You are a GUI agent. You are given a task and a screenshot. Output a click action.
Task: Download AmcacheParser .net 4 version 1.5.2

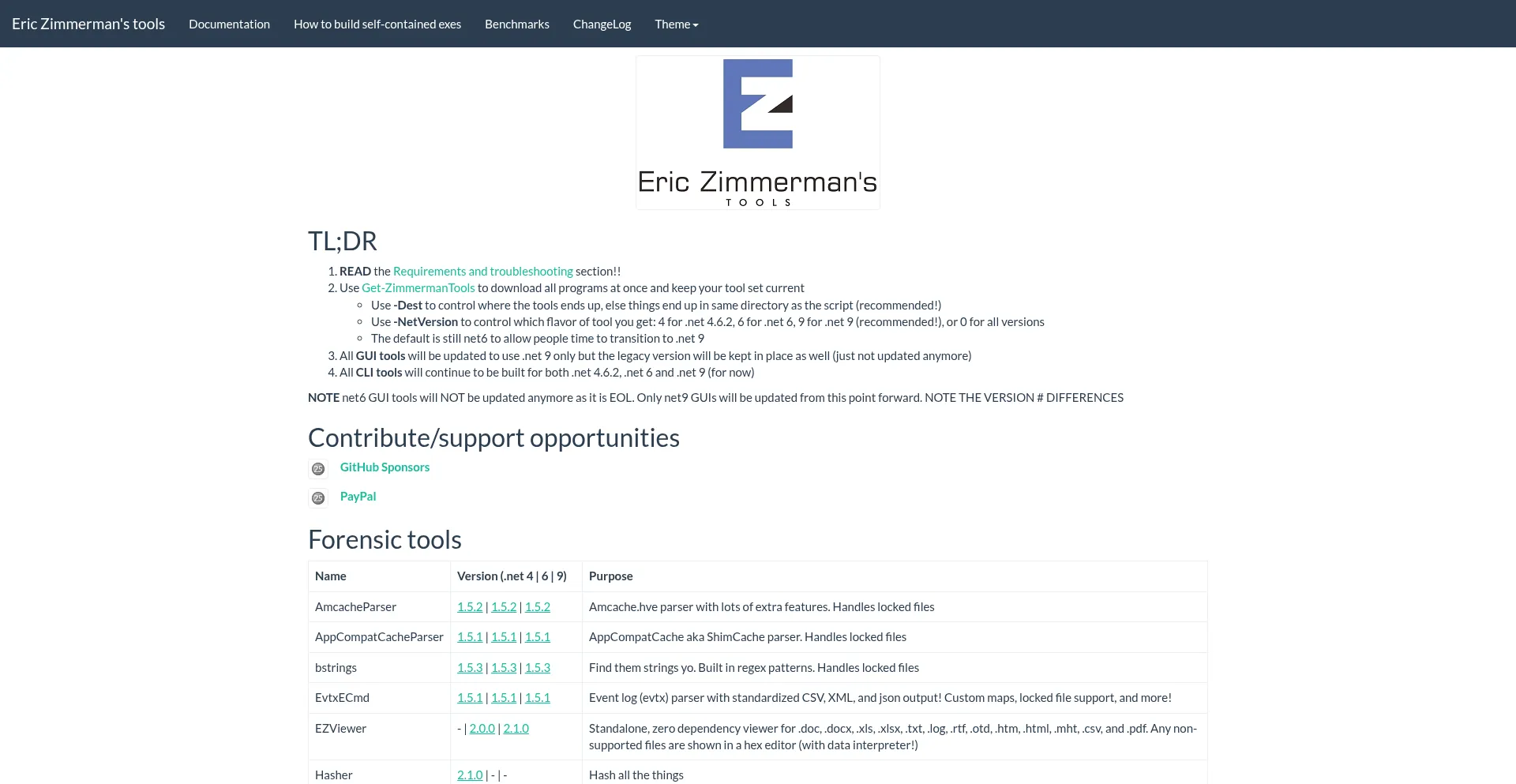click(x=469, y=607)
